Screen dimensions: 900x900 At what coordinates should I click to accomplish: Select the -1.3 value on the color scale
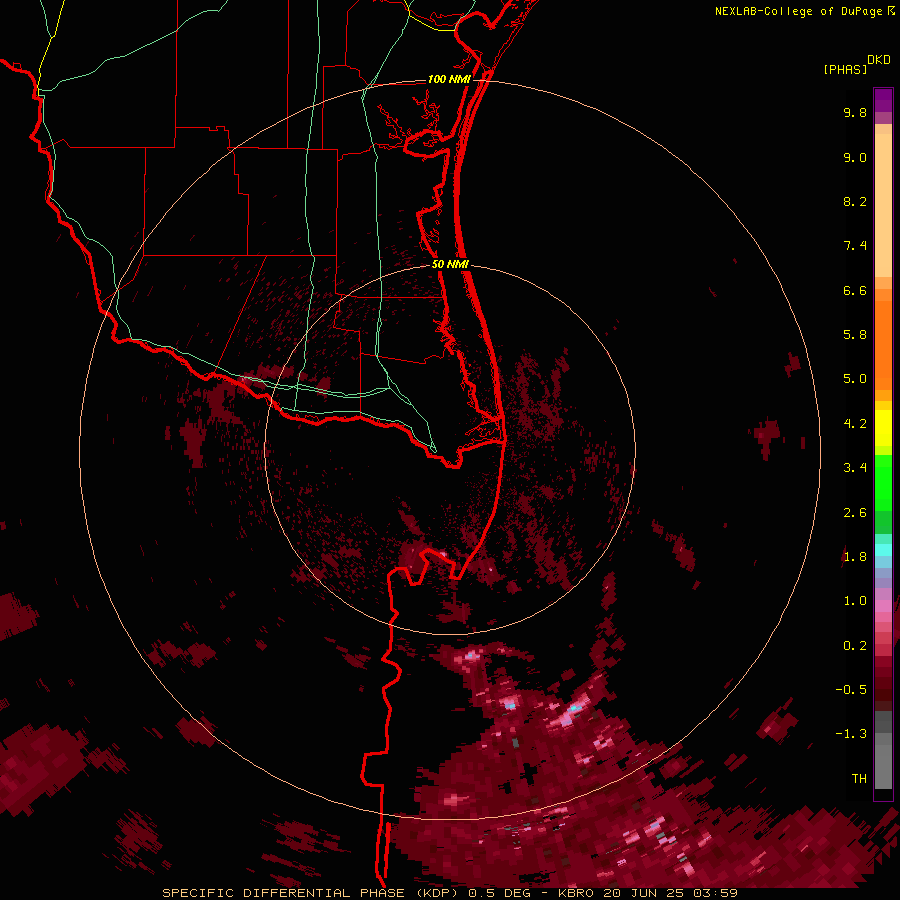[x=851, y=734]
